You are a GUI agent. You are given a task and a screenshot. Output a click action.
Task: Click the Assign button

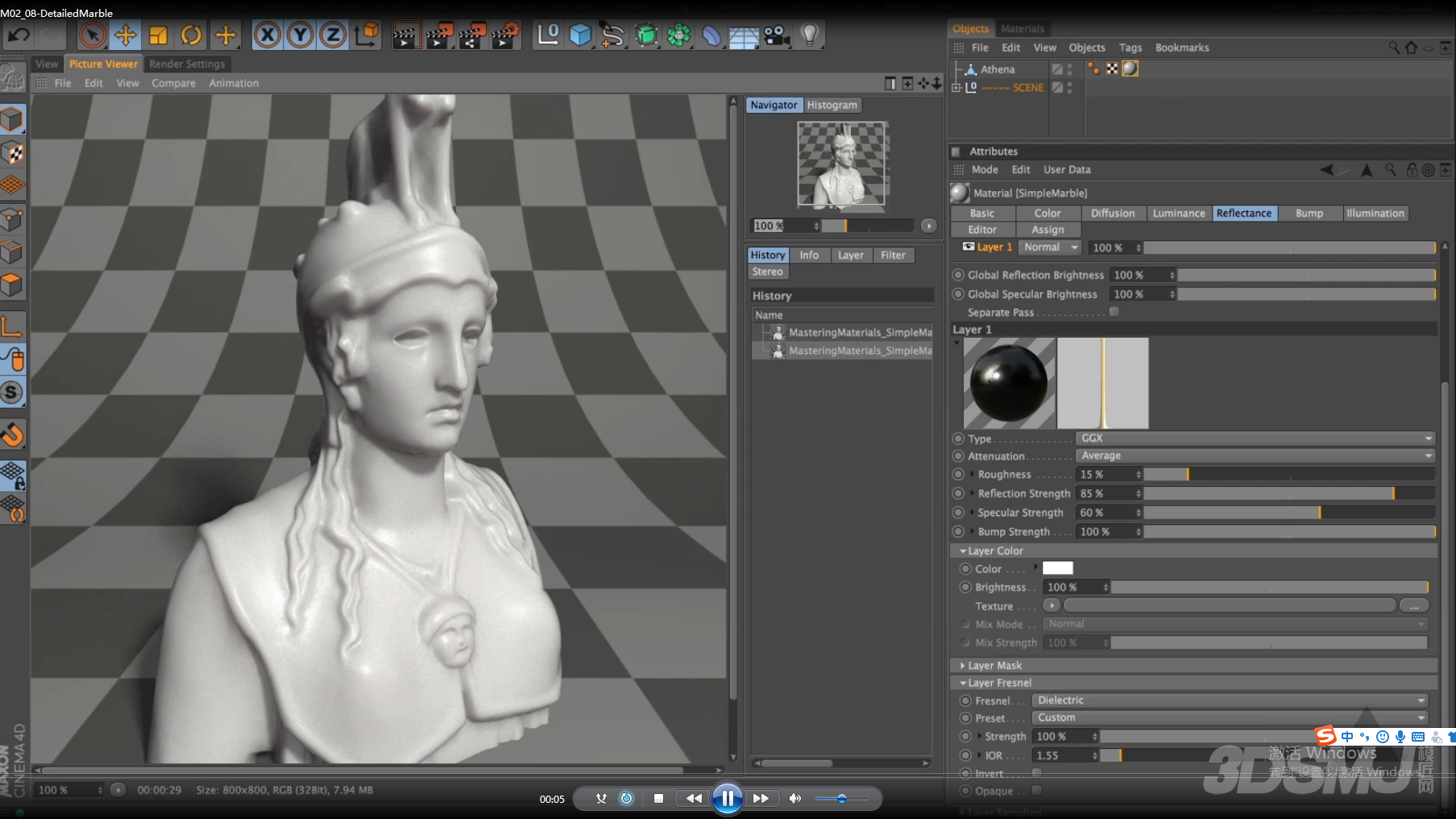[x=1047, y=230]
